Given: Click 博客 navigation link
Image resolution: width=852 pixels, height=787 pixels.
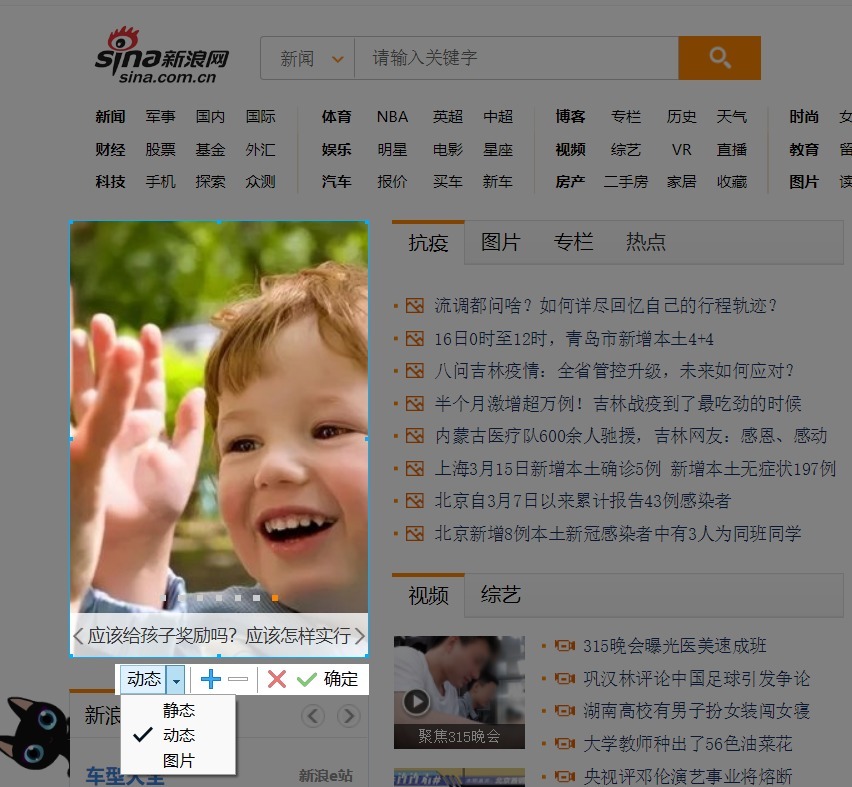Looking at the screenshot, I should point(571,116).
